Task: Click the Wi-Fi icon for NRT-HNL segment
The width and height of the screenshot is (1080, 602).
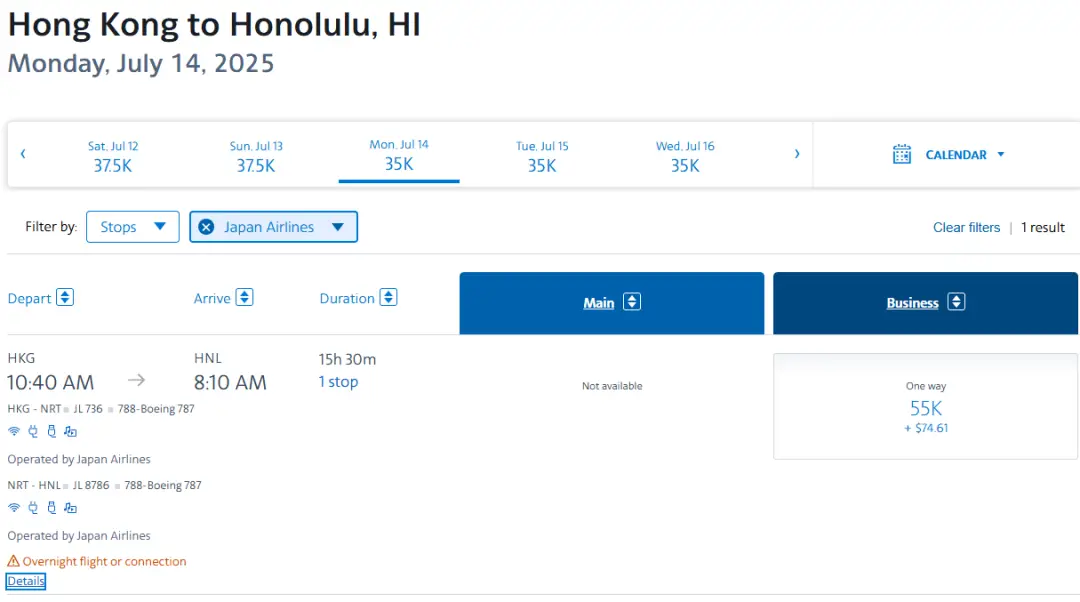Action: pos(14,508)
